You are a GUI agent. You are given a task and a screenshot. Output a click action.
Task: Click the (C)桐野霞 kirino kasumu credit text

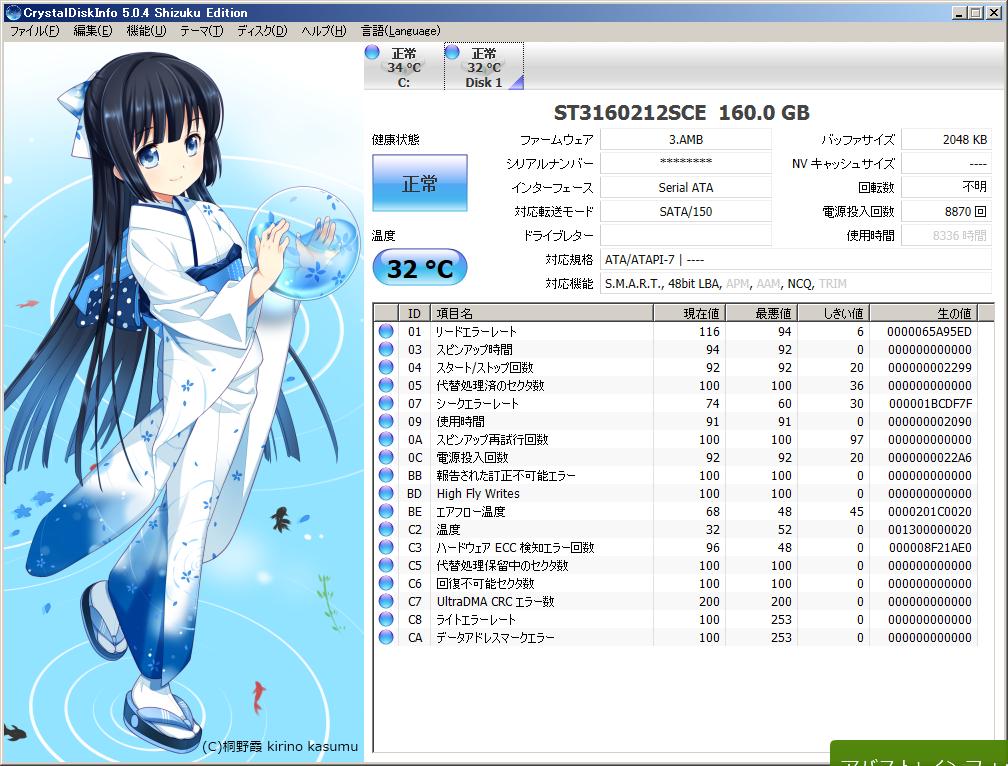click(x=280, y=746)
